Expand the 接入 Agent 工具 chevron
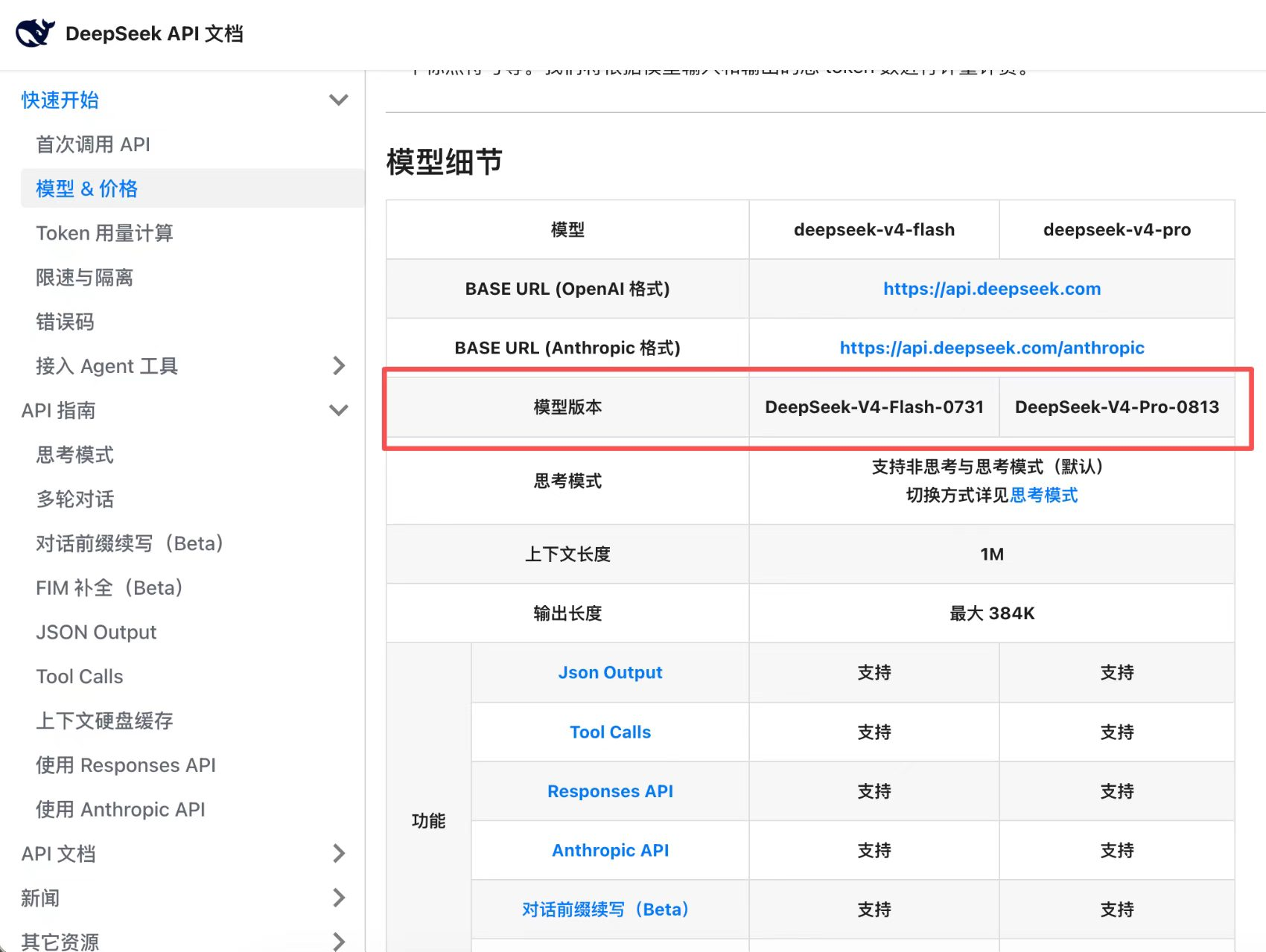Viewport: 1266px width, 952px height. click(x=339, y=365)
